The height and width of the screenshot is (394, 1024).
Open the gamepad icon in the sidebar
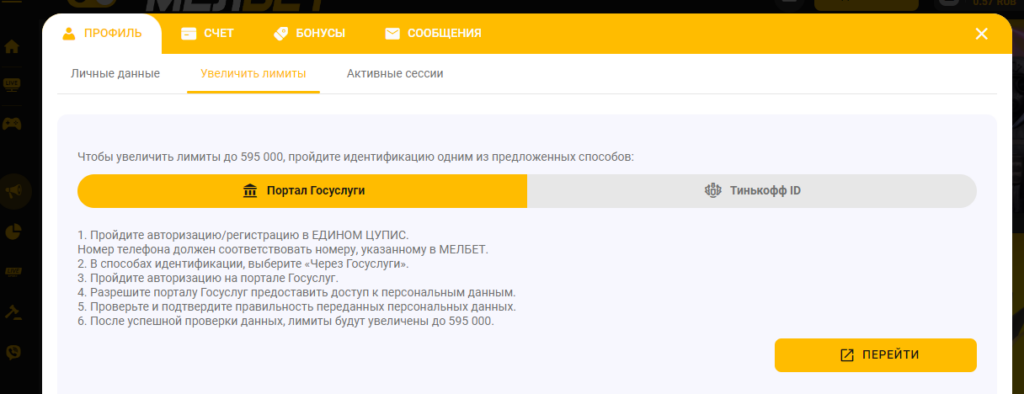[x=12, y=123]
